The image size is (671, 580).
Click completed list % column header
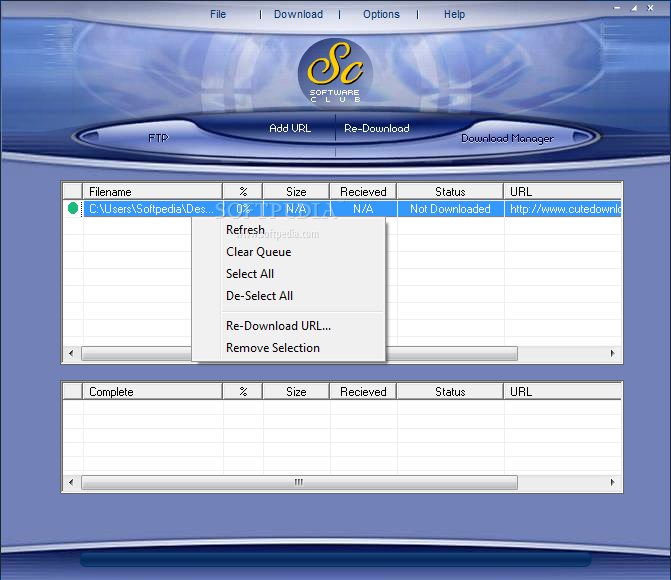point(243,391)
